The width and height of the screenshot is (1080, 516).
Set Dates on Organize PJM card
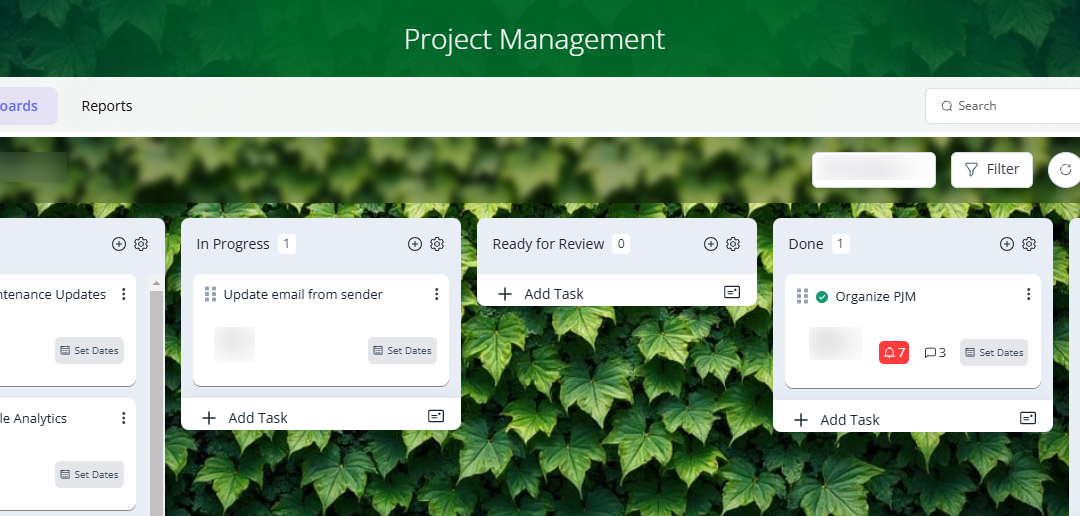coord(994,353)
